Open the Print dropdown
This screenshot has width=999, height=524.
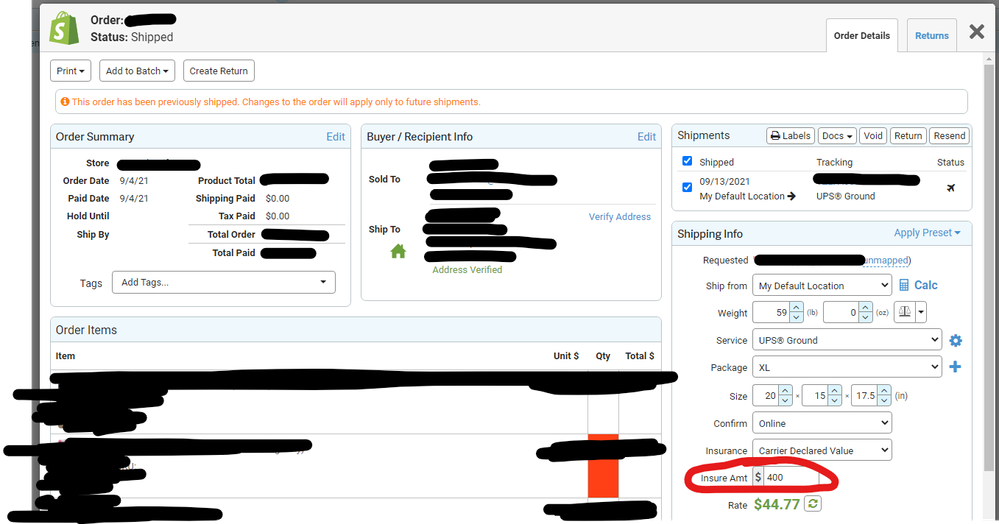70,71
